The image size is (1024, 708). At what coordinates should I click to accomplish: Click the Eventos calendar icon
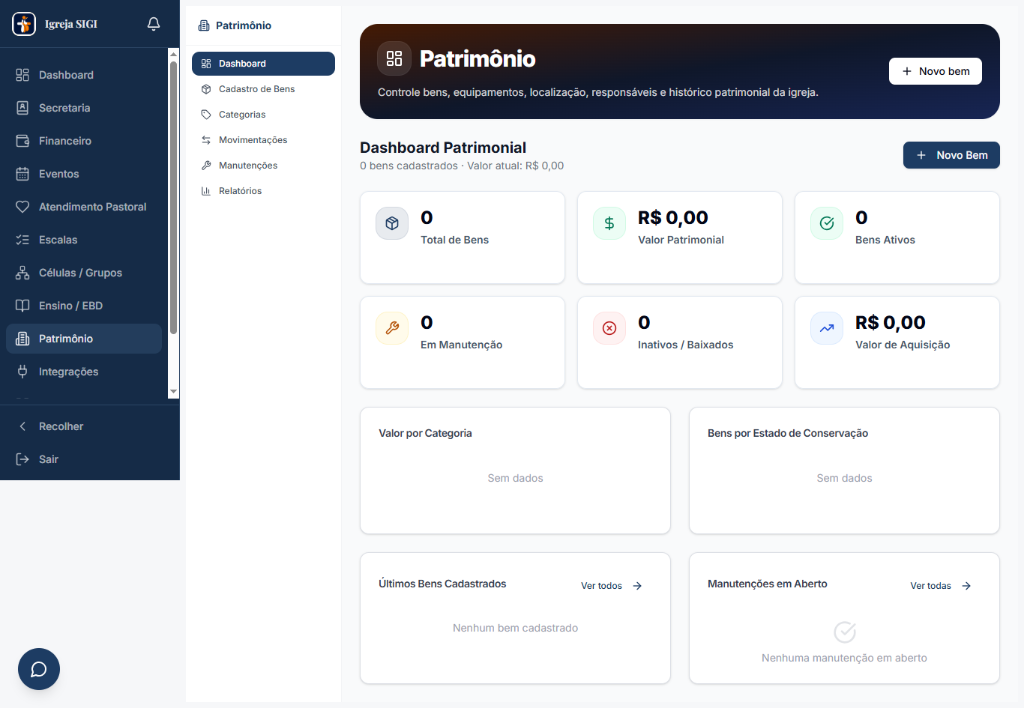tap(22, 174)
